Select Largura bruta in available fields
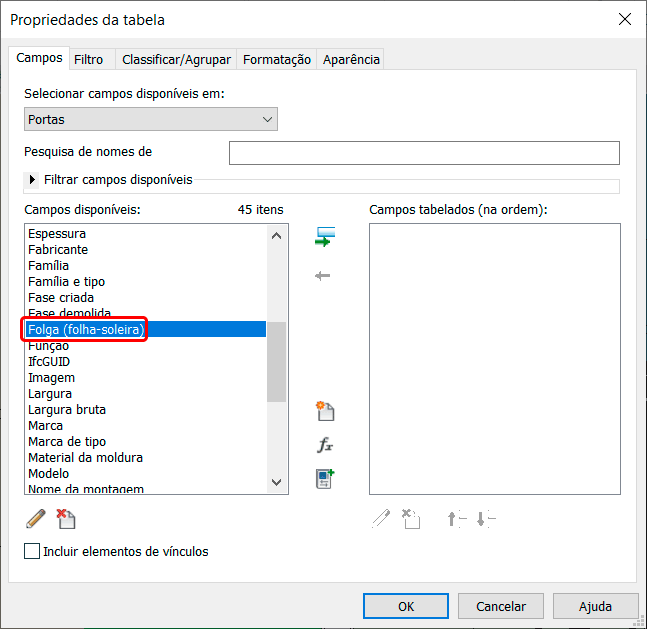 pos(67,410)
